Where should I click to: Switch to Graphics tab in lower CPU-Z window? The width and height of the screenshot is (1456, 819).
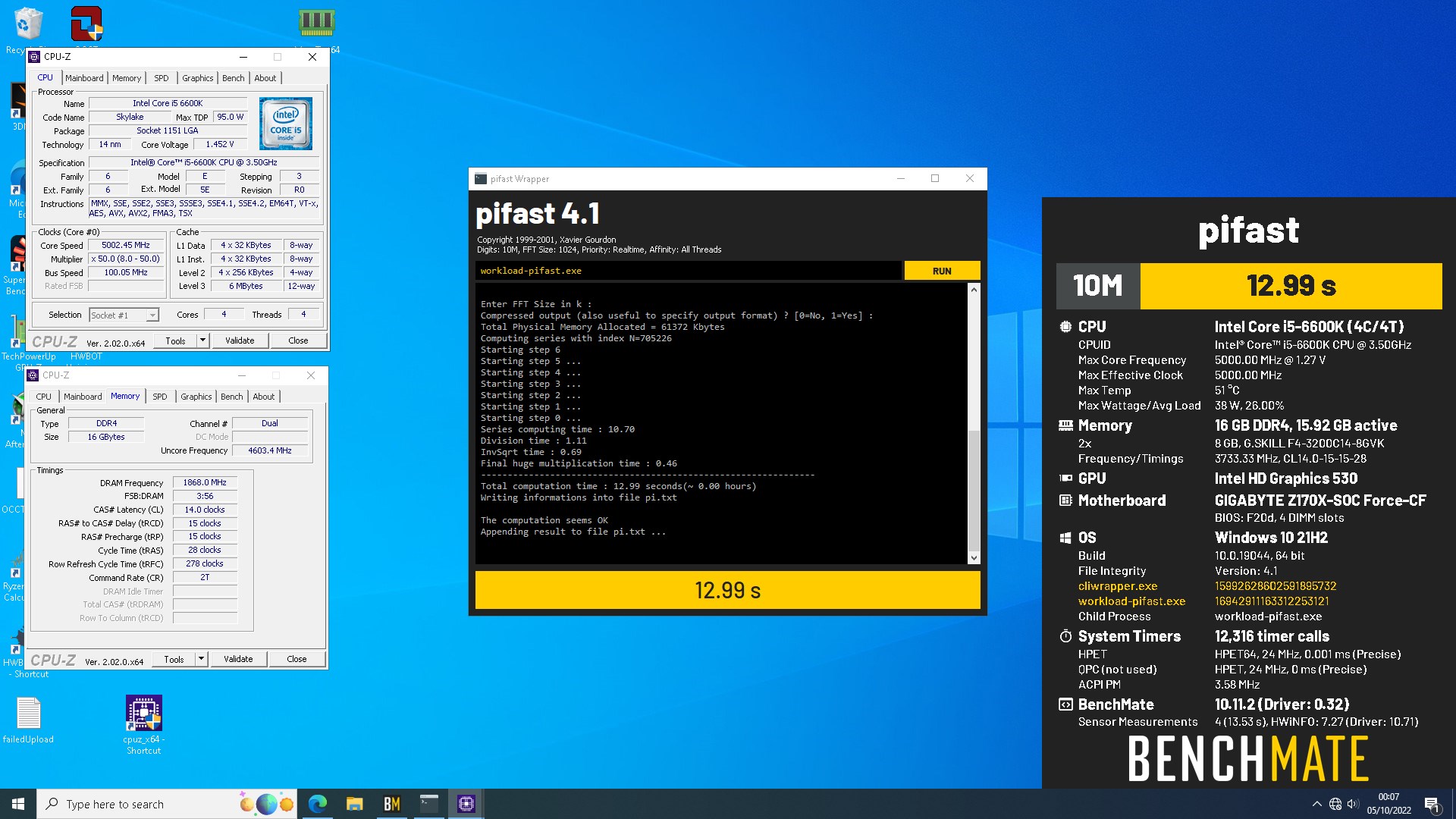point(196,397)
